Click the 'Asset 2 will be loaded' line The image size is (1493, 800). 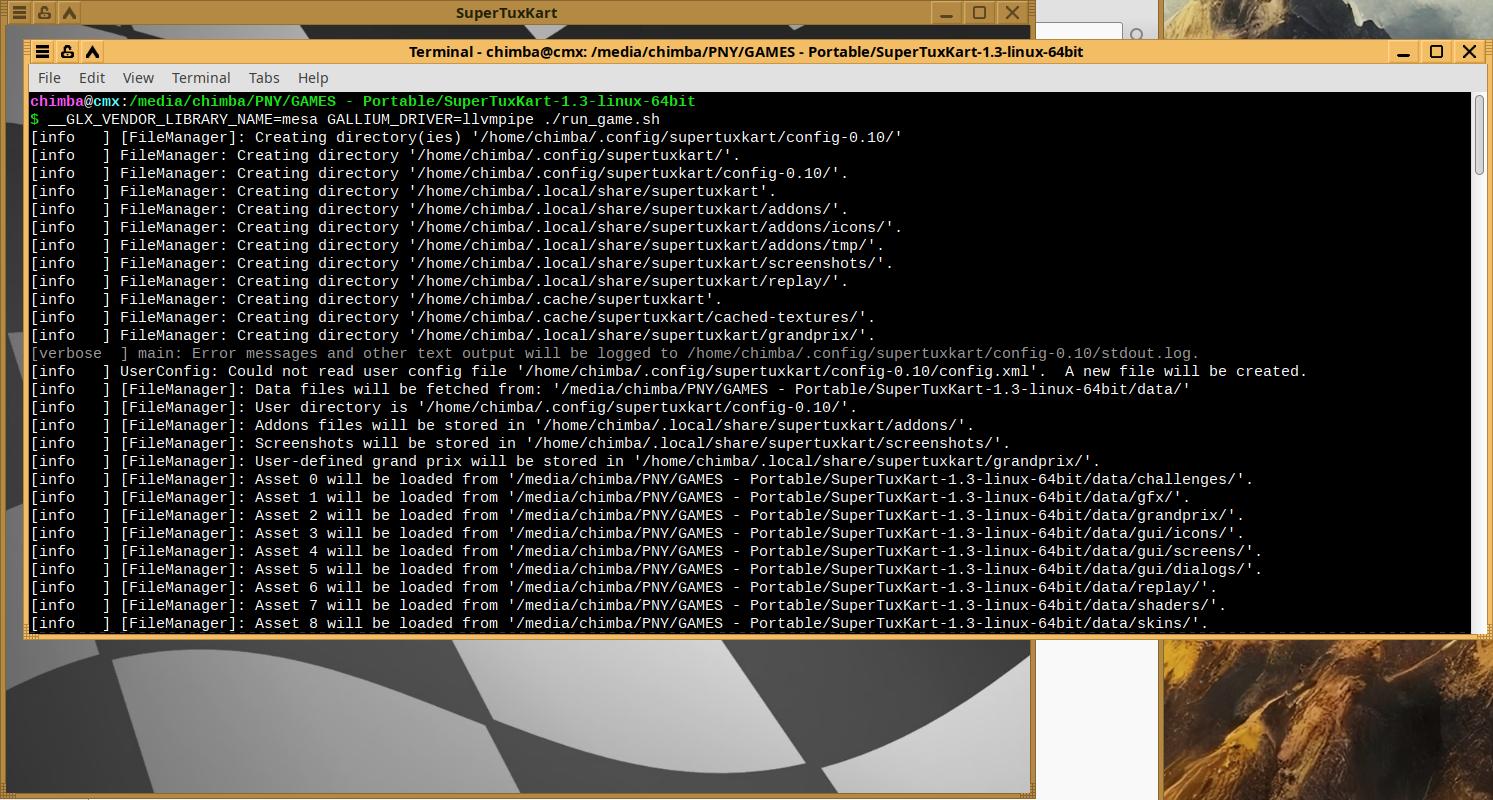[637, 515]
